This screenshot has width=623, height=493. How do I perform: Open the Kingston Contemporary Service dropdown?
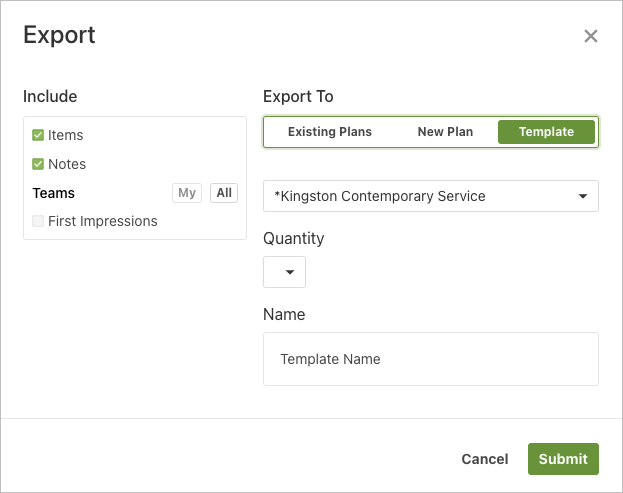[x=431, y=196]
